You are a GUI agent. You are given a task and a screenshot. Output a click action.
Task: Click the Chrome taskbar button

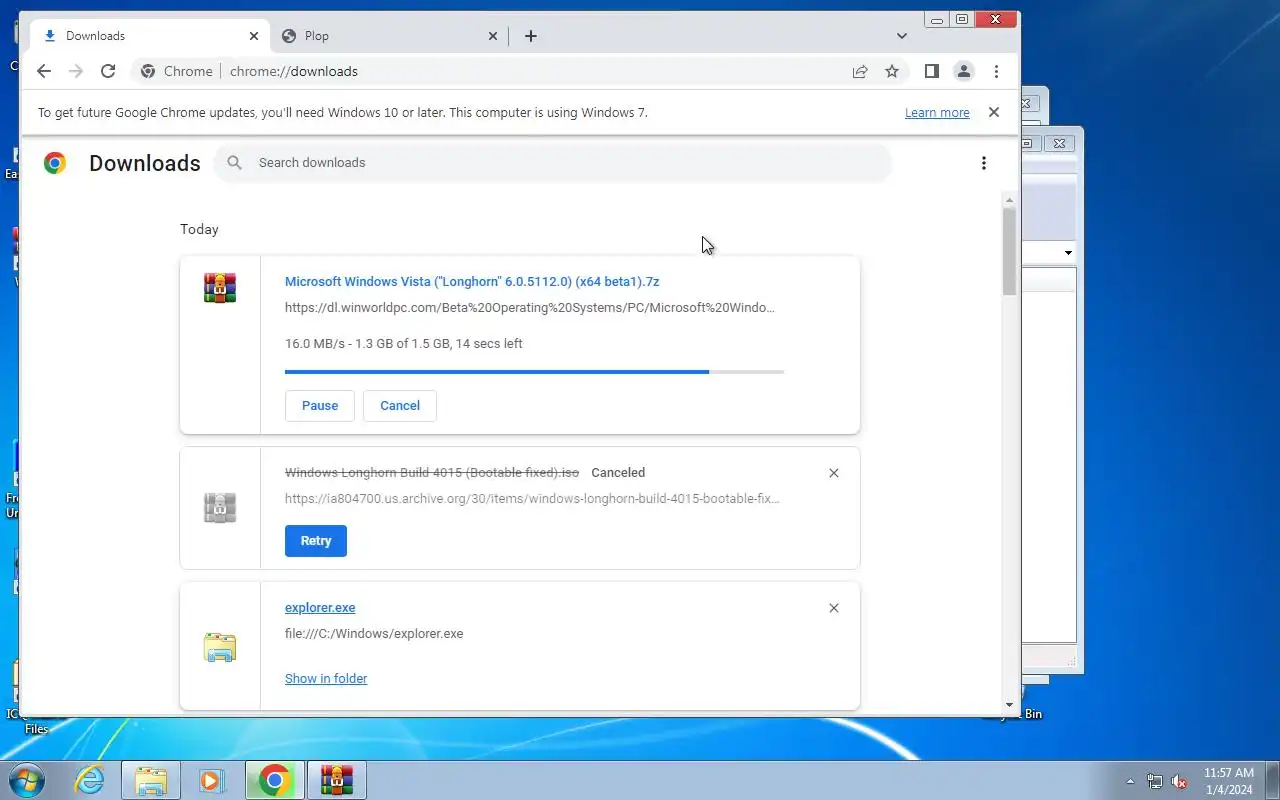point(275,780)
